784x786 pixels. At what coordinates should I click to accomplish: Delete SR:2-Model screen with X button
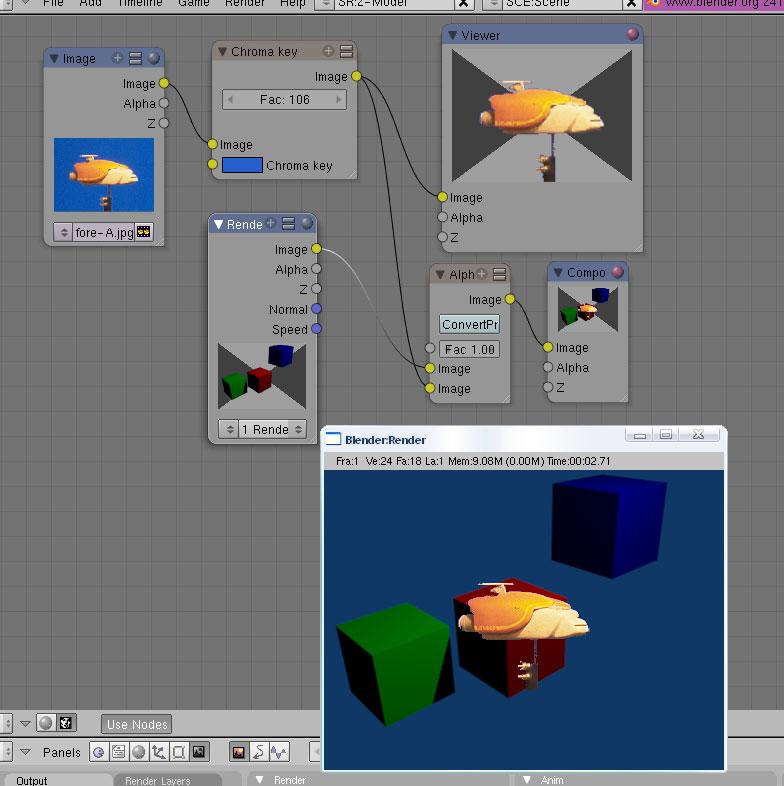464,4
